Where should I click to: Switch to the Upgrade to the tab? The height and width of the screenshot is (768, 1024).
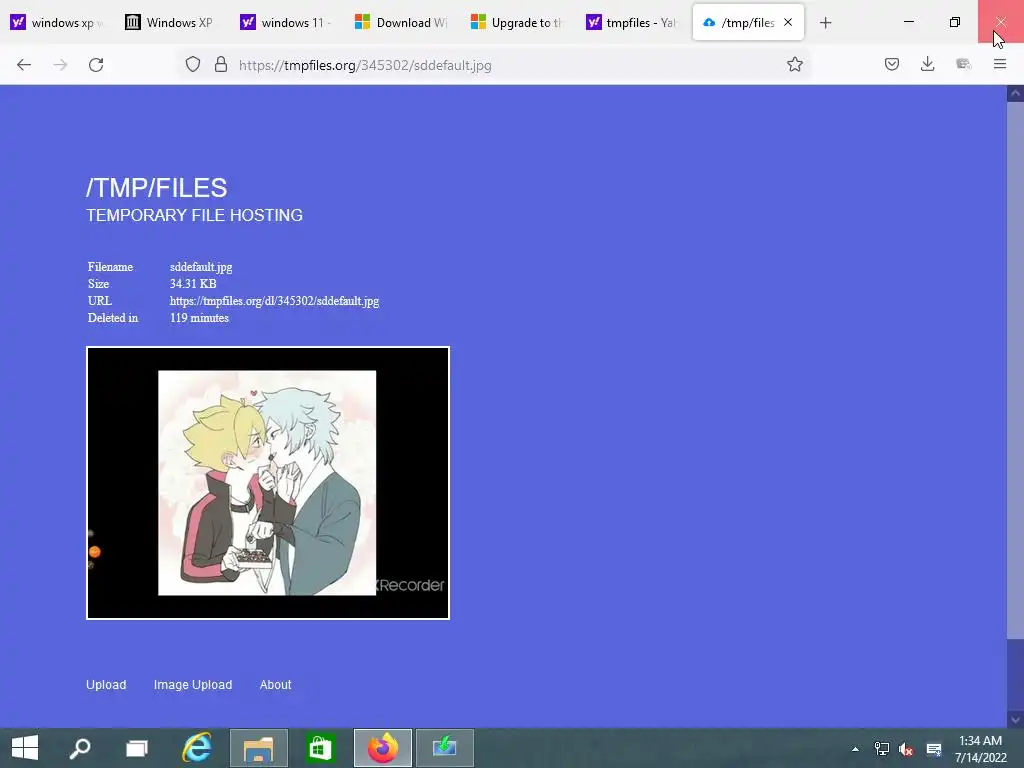517,23
